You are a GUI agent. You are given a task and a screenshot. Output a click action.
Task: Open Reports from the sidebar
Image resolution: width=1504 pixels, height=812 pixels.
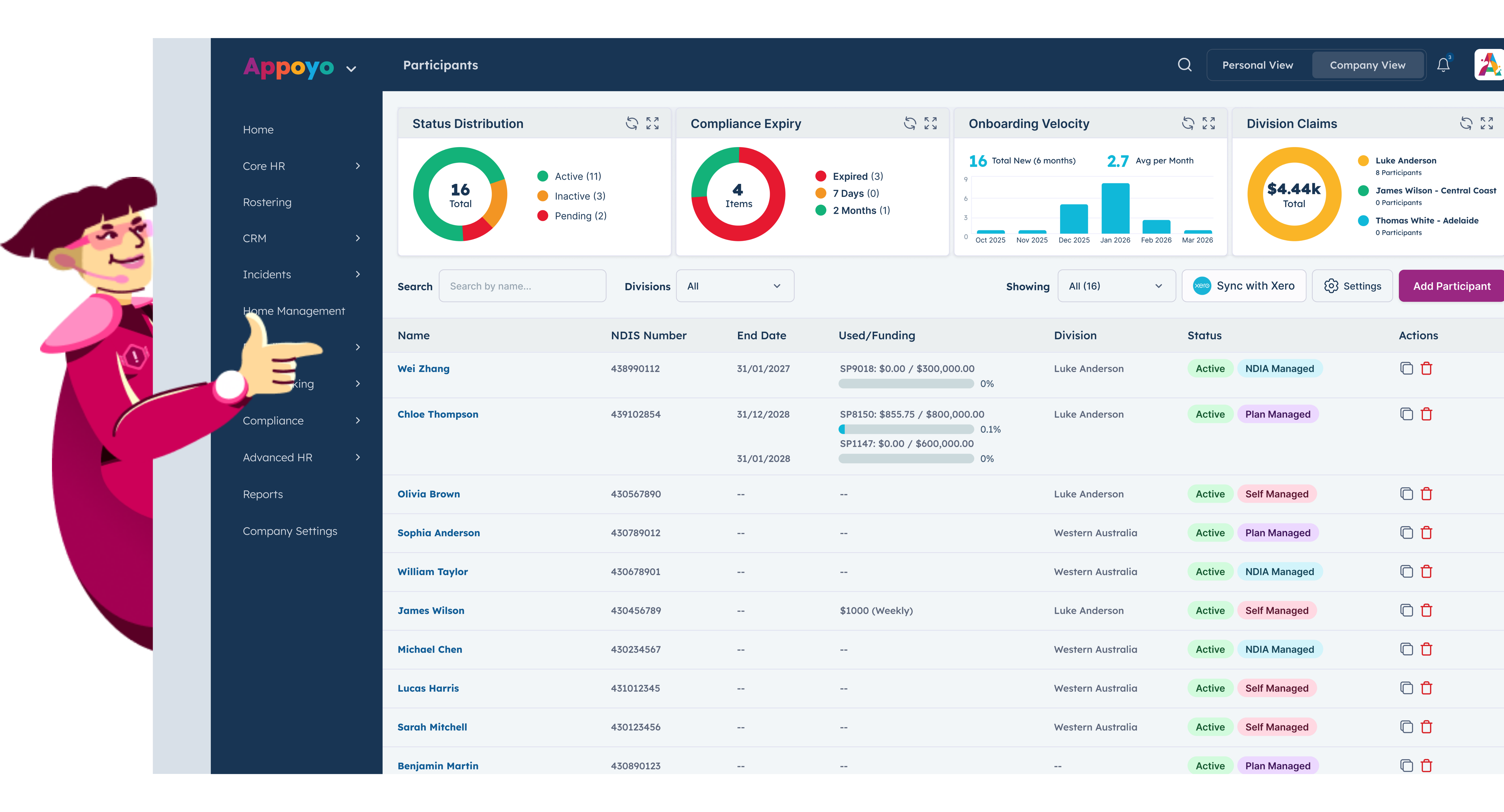coord(263,494)
